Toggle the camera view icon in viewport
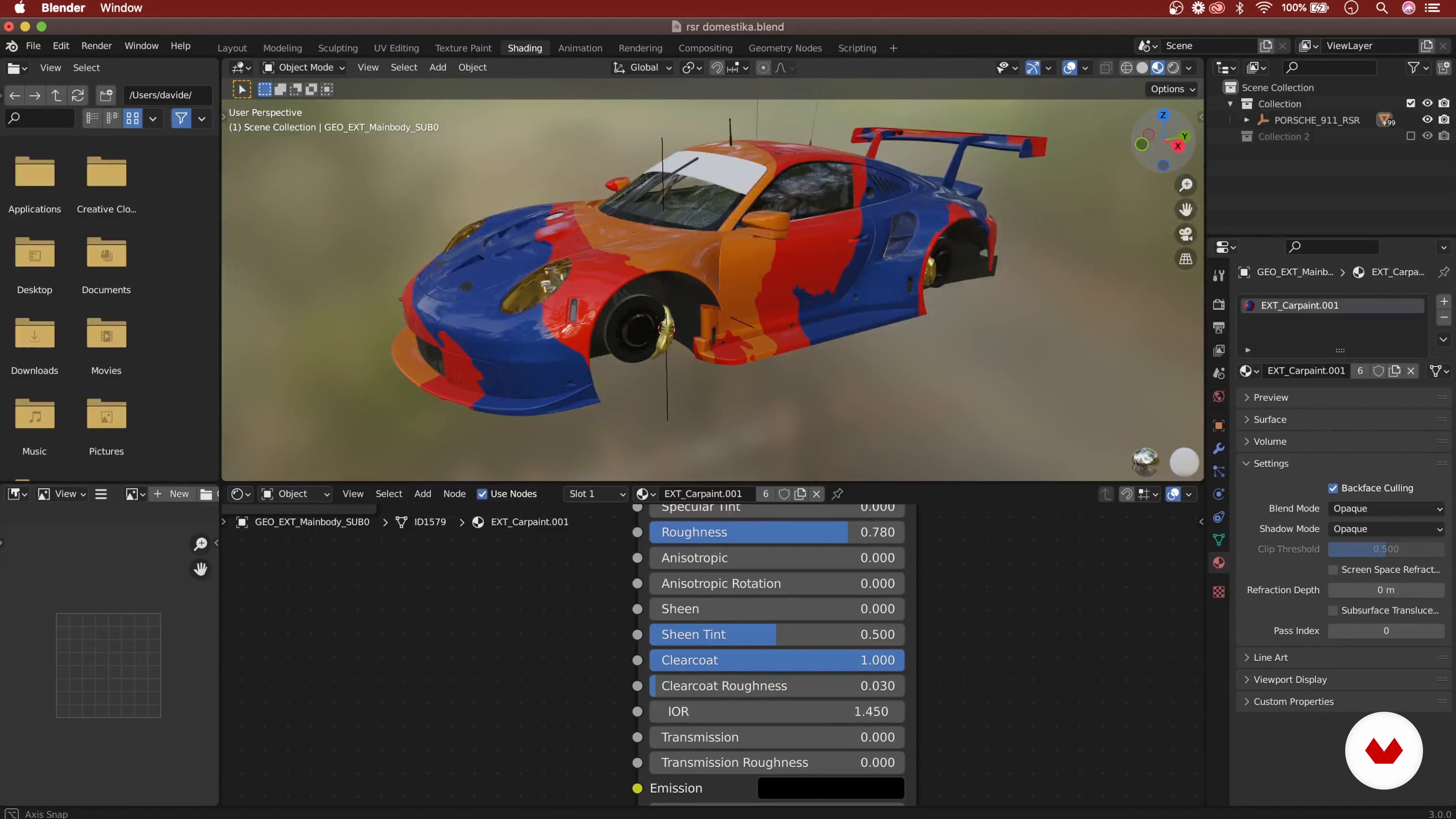The width and height of the screenshot is (1456, 819). [x=1185, y=234]
